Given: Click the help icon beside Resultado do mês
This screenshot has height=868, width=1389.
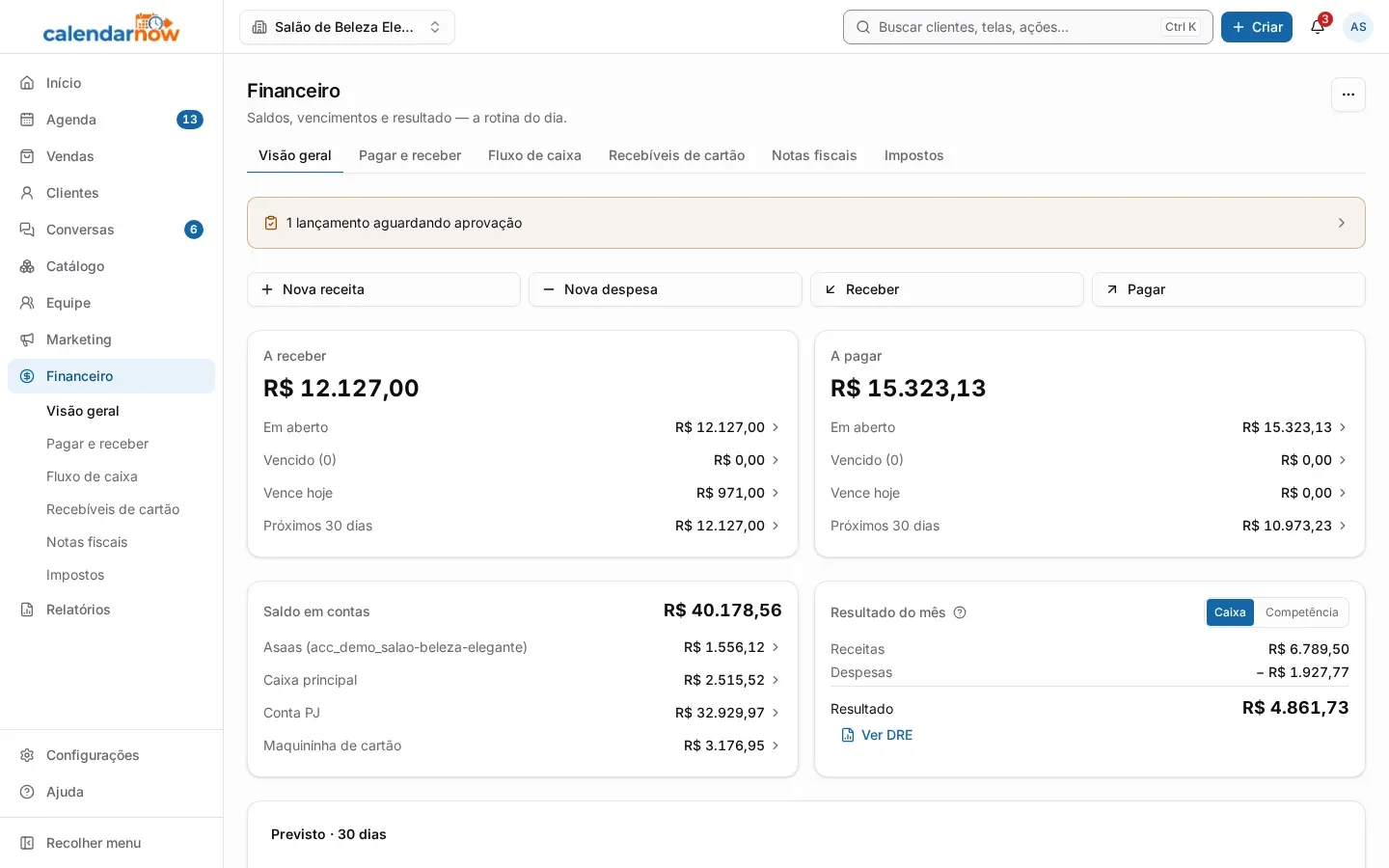Looking at the screenshot, I should pos(960,612).
